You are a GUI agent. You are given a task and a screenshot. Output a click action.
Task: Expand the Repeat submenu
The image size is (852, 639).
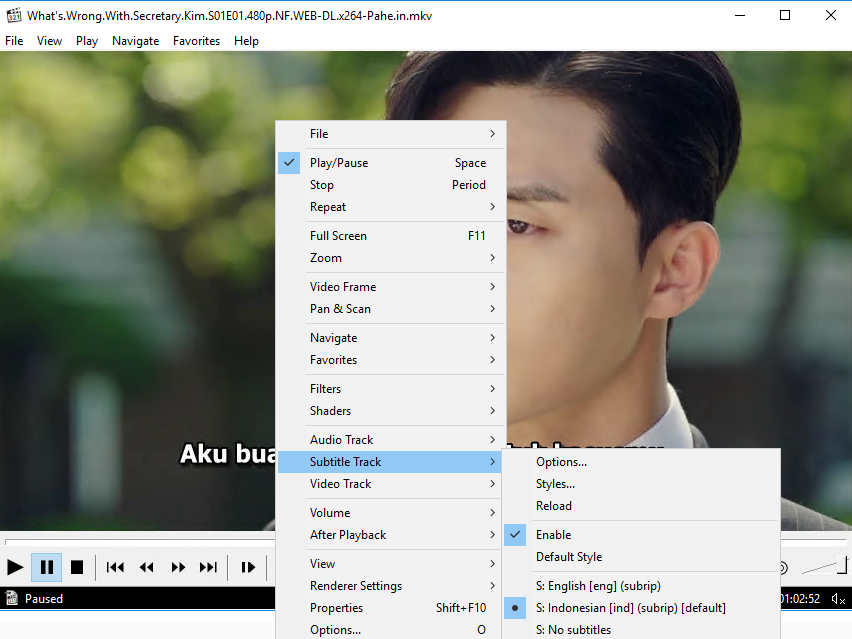pos(391,207)
